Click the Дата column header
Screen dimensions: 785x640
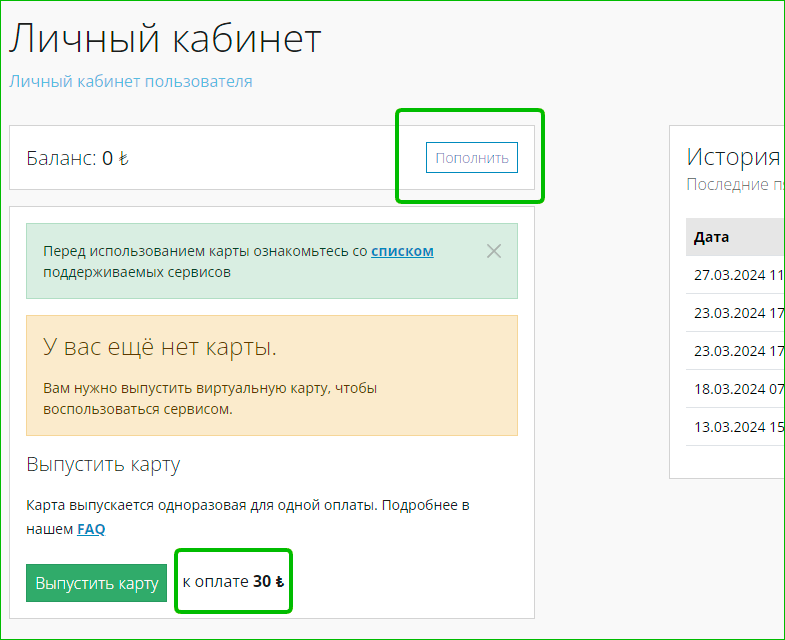(x=711, y=237)
